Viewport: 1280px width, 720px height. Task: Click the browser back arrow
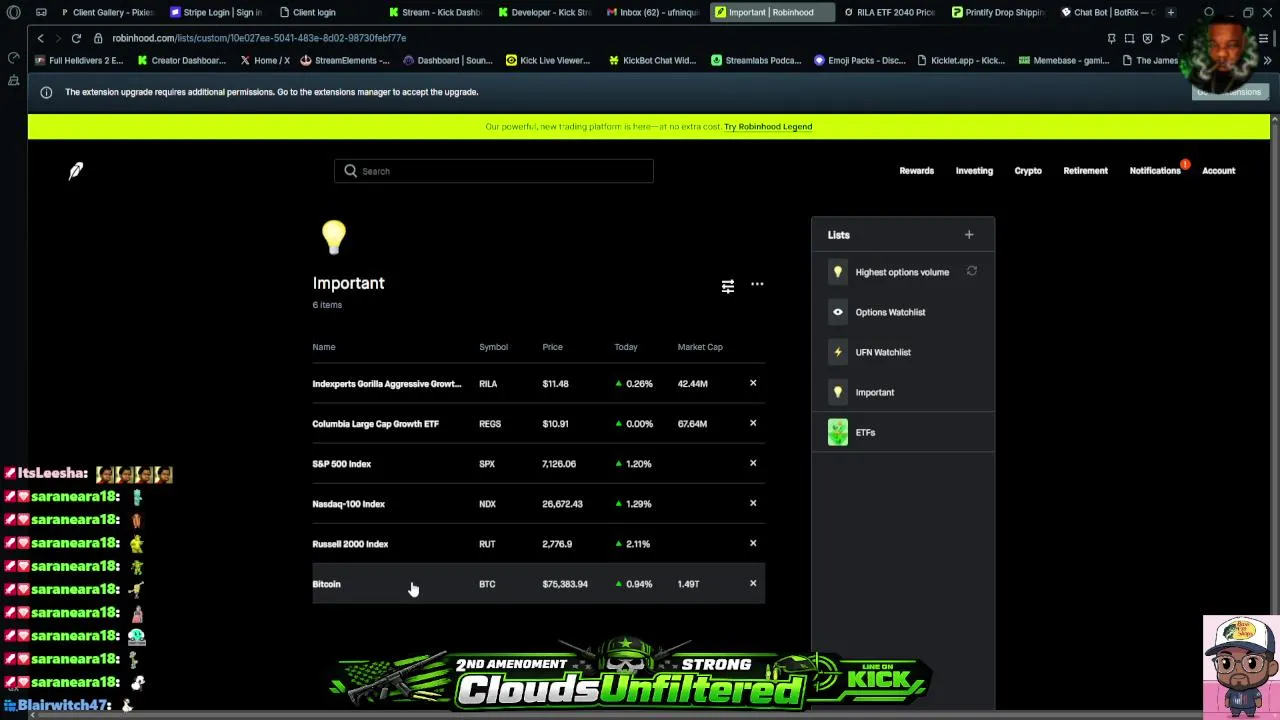coord(40,38)
